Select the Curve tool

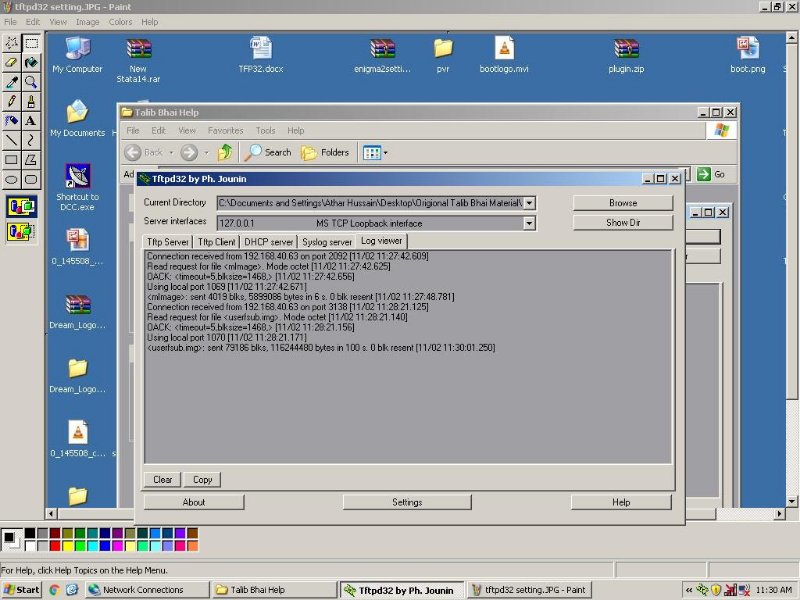coord(31,140)
